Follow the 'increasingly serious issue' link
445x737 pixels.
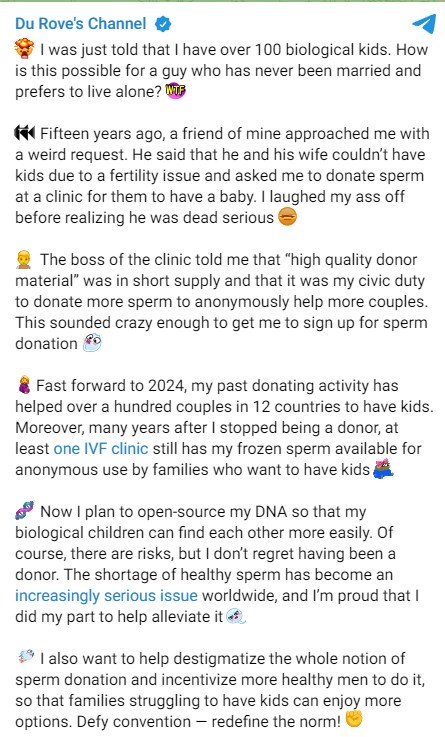tap(106, 596)
